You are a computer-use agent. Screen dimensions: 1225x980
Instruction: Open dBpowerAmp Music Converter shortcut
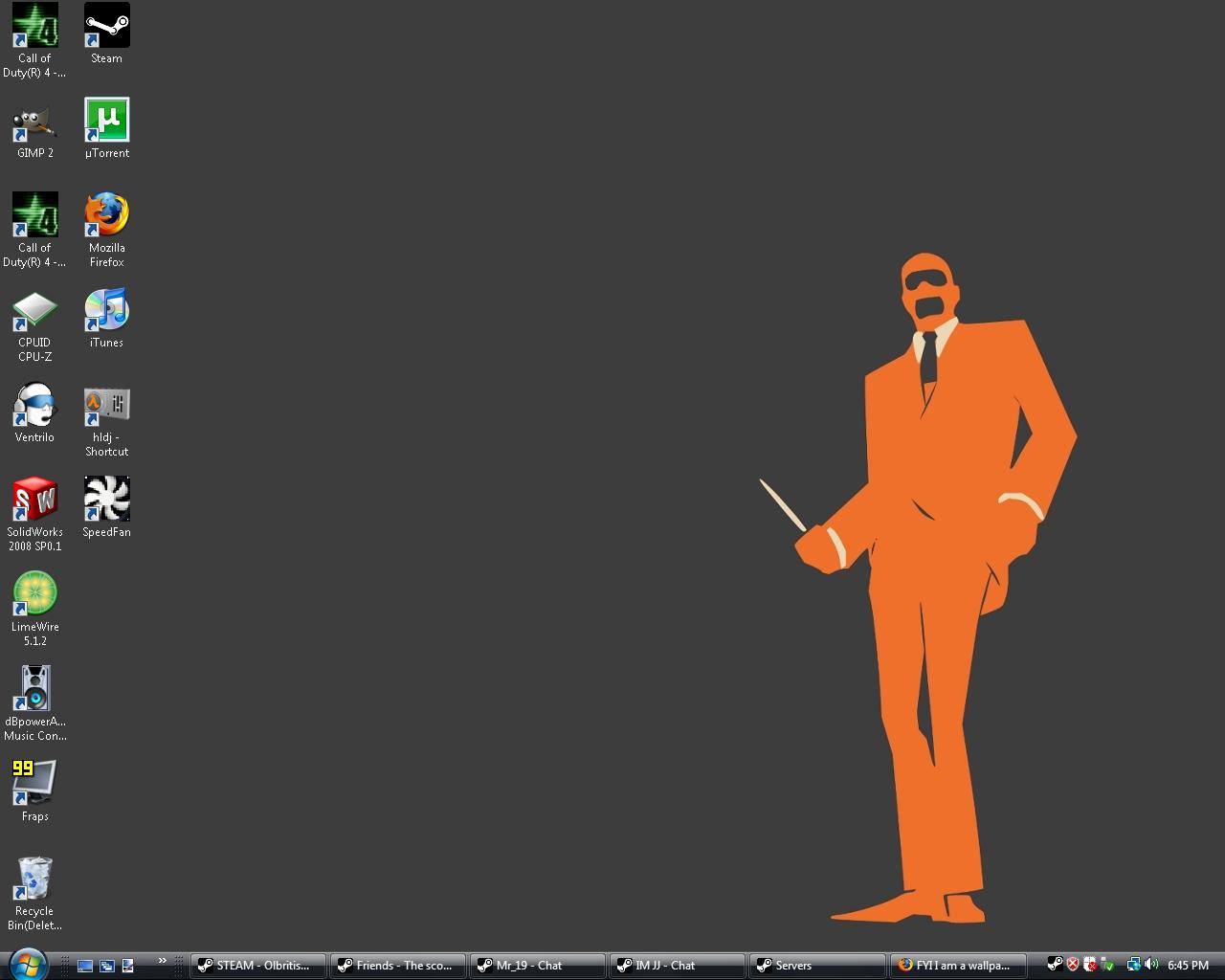click(x=34, y=703)
